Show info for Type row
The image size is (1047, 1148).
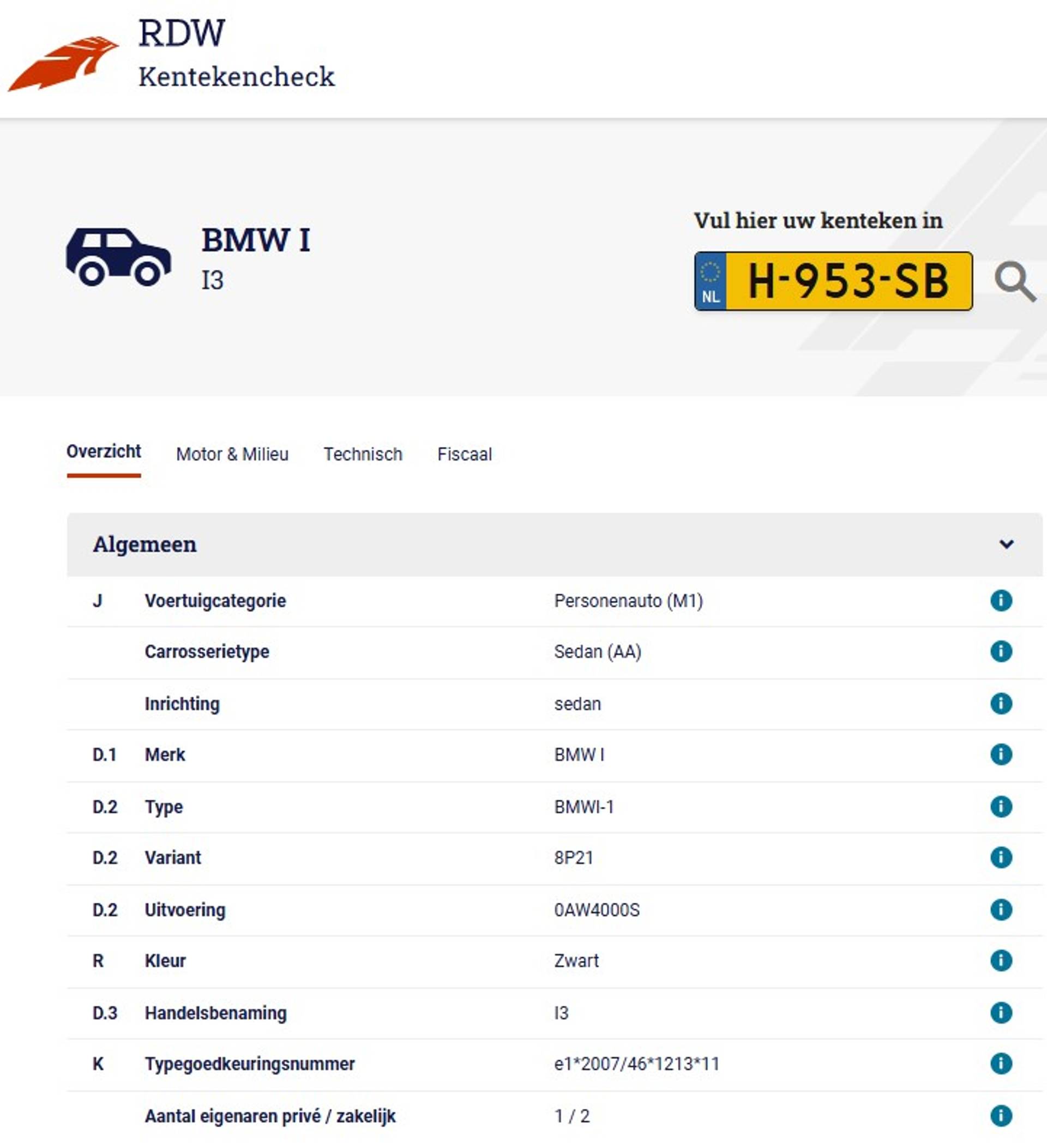[x=1001, y=806]
